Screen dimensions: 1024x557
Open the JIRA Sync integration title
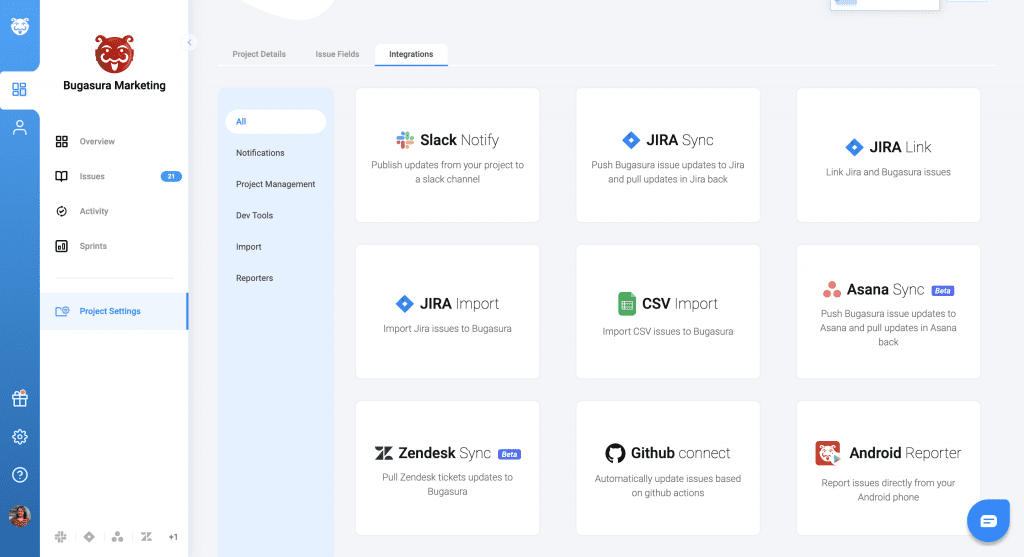point(680,140)
